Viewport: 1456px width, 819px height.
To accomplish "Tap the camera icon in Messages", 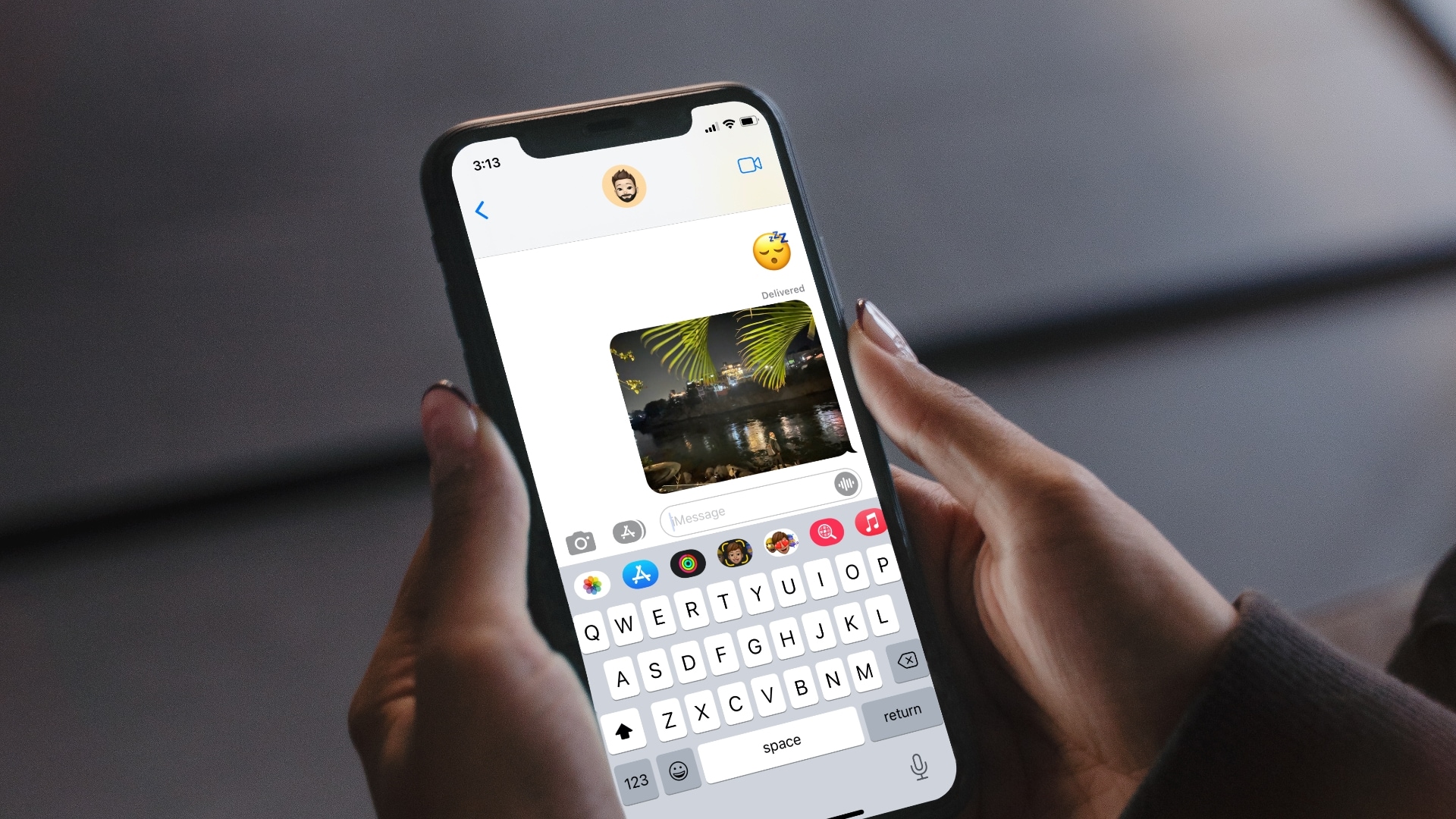I will point(580,530).
